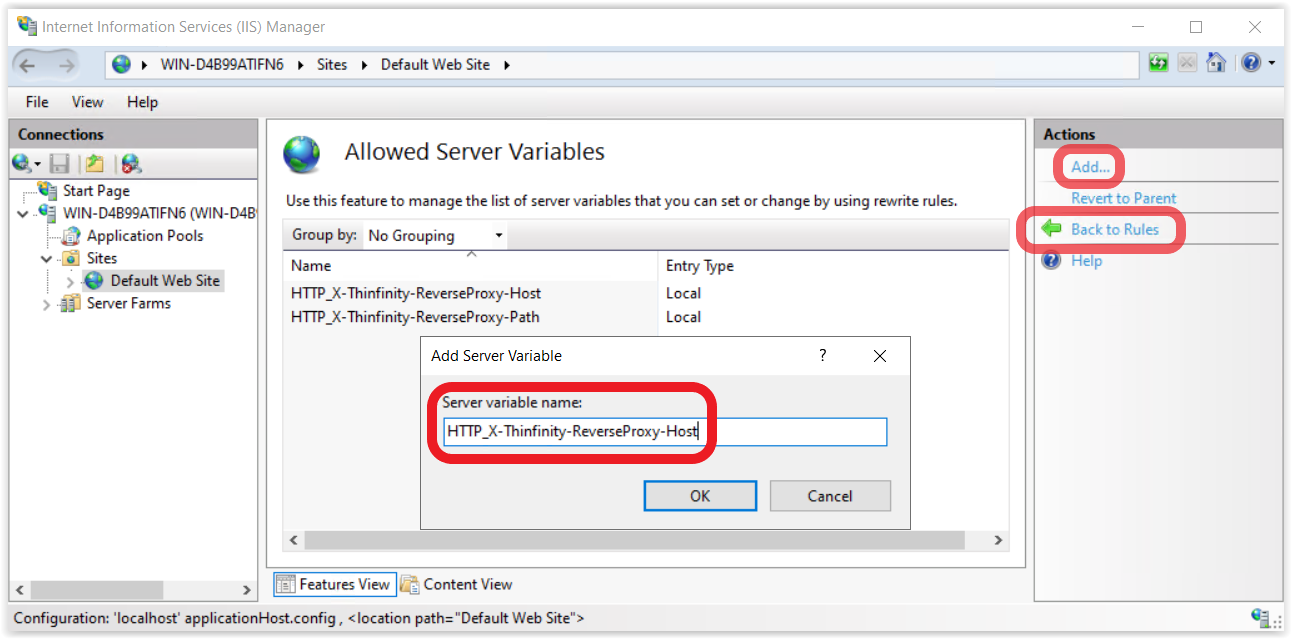1292x639 pixels.
Task: Click the Server variable name text field
Action: click(664, 432)
